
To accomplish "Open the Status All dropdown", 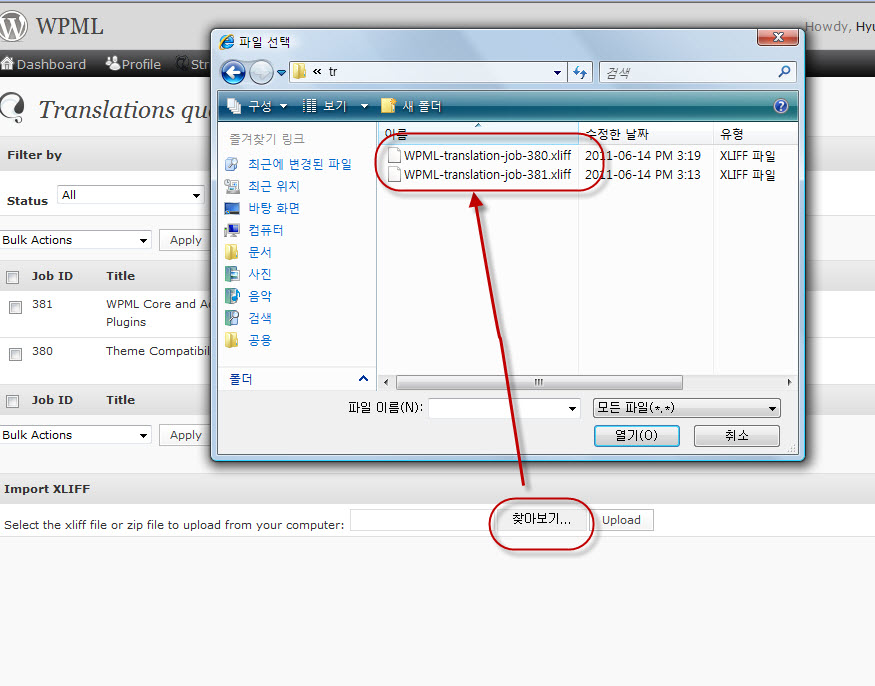I will (131, 195).
